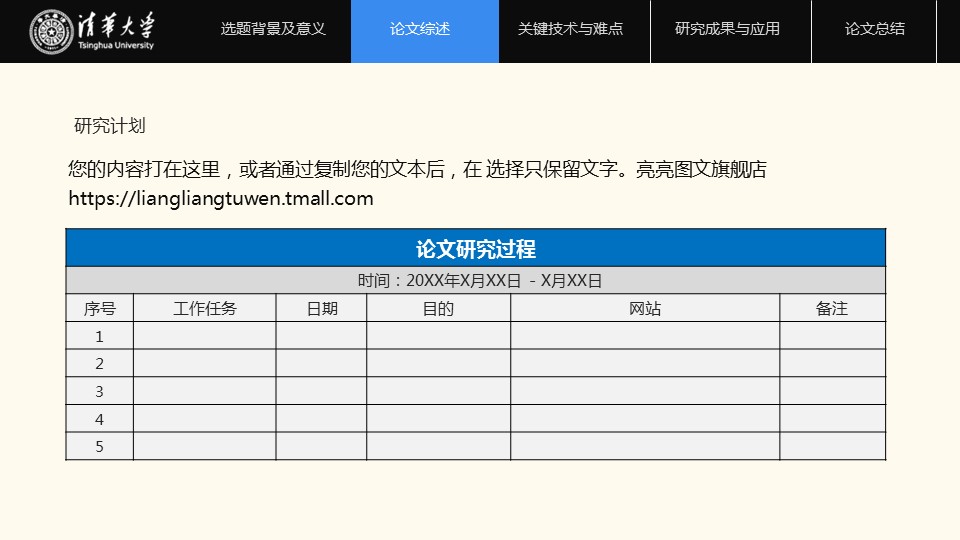This screenshot has height=540, width=960.
Task: Click the 研究计划 heading text
Action: (x=110, y=126)
